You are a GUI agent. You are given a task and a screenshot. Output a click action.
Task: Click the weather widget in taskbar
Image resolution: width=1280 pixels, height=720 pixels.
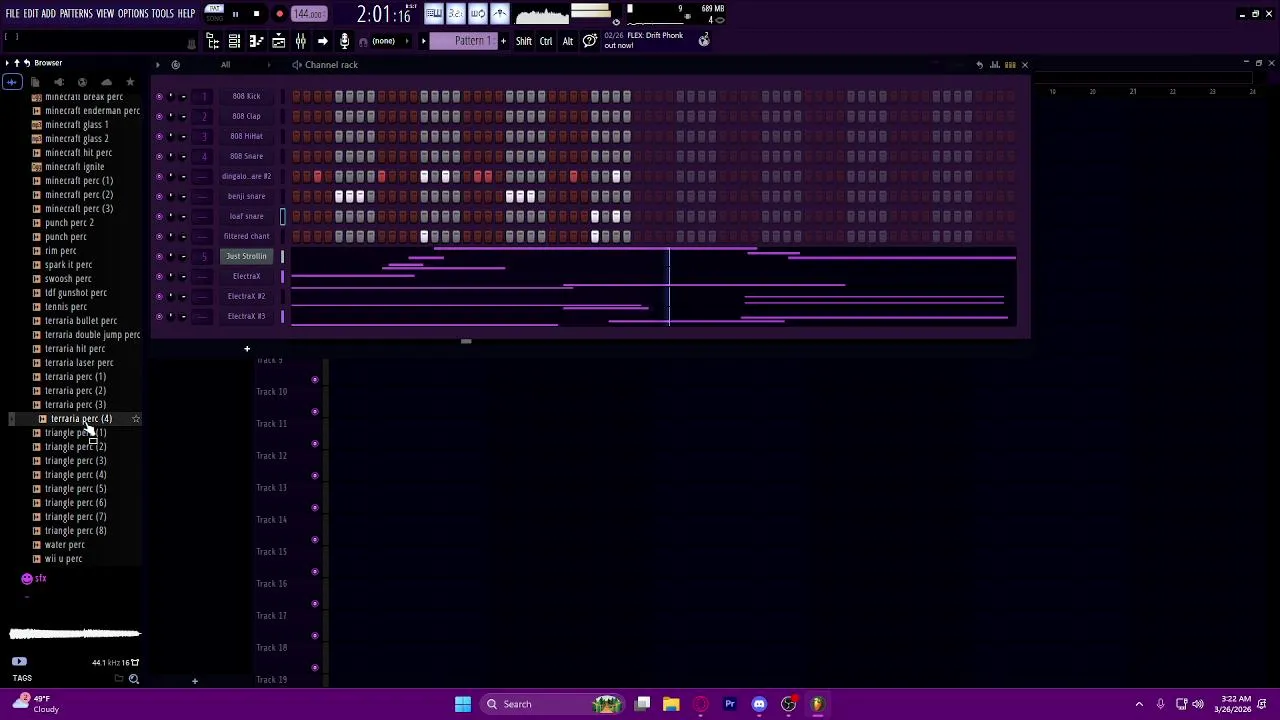(x=35, y=704)
